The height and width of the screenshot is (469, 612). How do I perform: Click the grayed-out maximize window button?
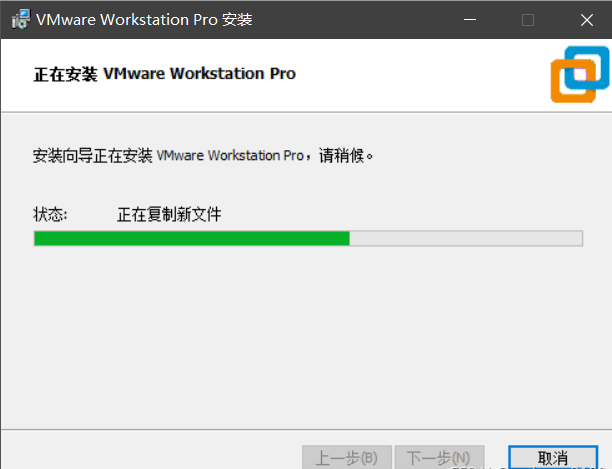[x=528, y=20]
